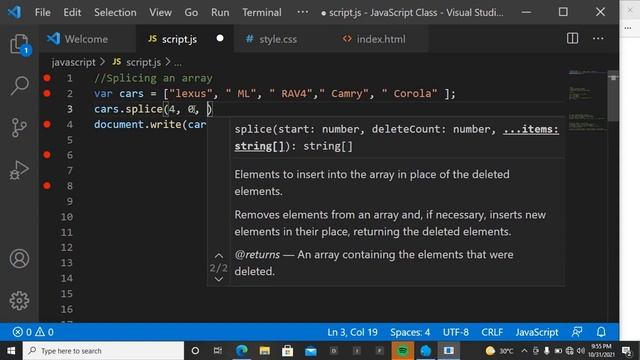
Task: Click the comment text on line 1
Action: tap(153, 78)
